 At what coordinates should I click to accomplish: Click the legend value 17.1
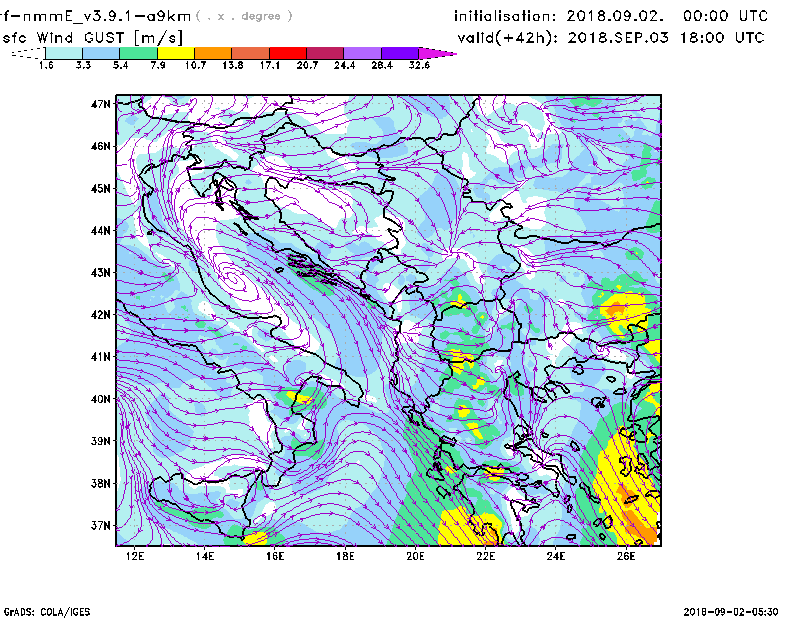click(270, 65)
